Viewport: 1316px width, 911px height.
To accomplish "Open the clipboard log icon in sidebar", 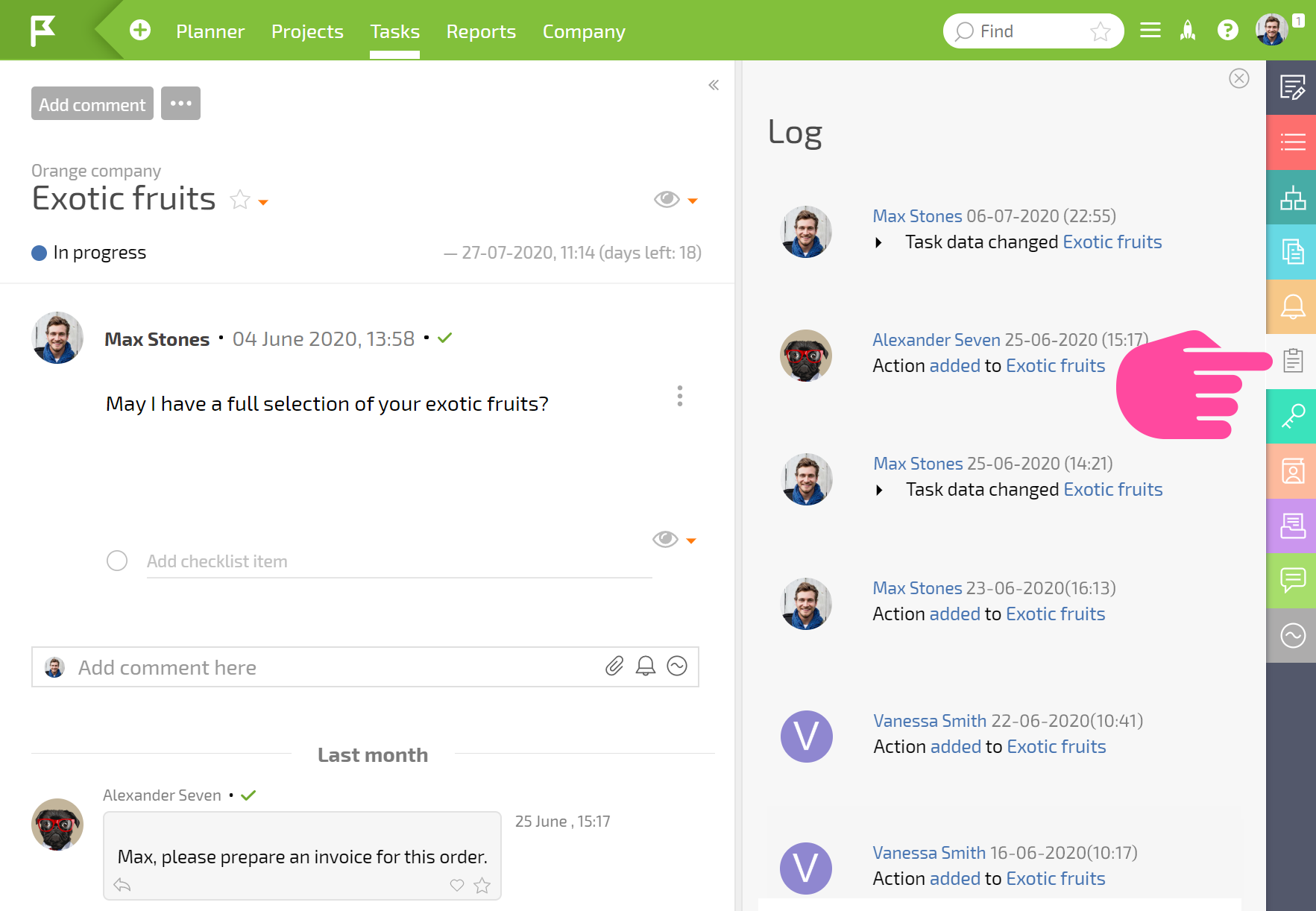I will coord(1292,361).
